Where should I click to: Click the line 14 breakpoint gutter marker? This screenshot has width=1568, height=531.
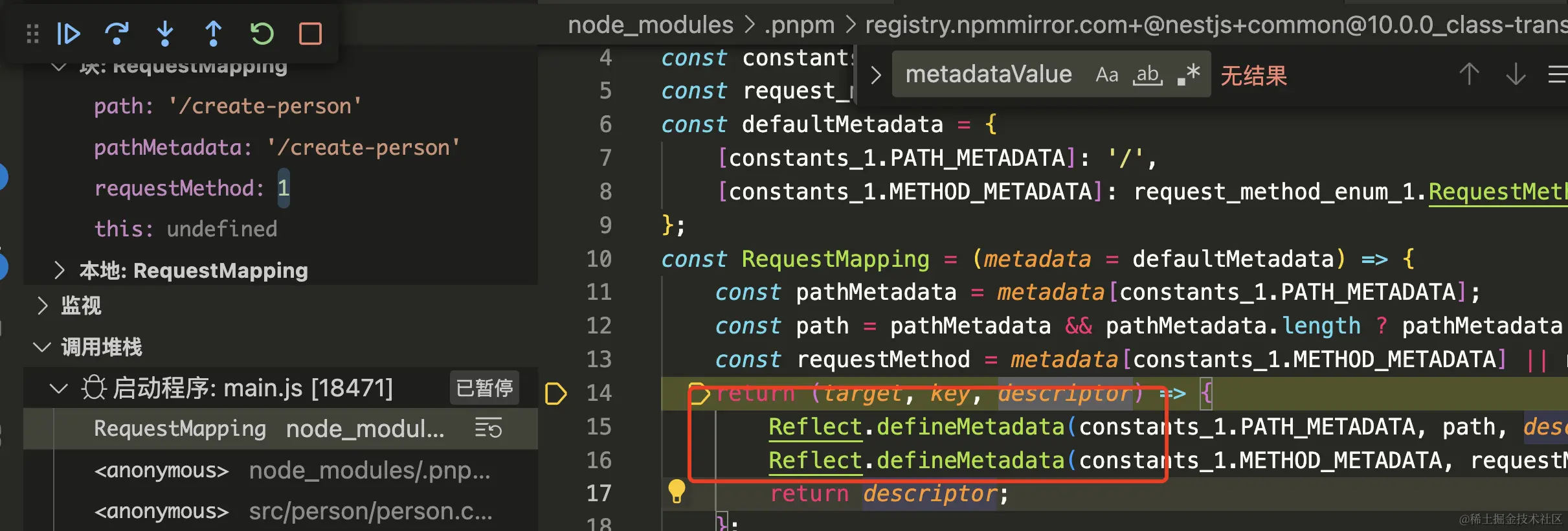(x=556, y=393)
